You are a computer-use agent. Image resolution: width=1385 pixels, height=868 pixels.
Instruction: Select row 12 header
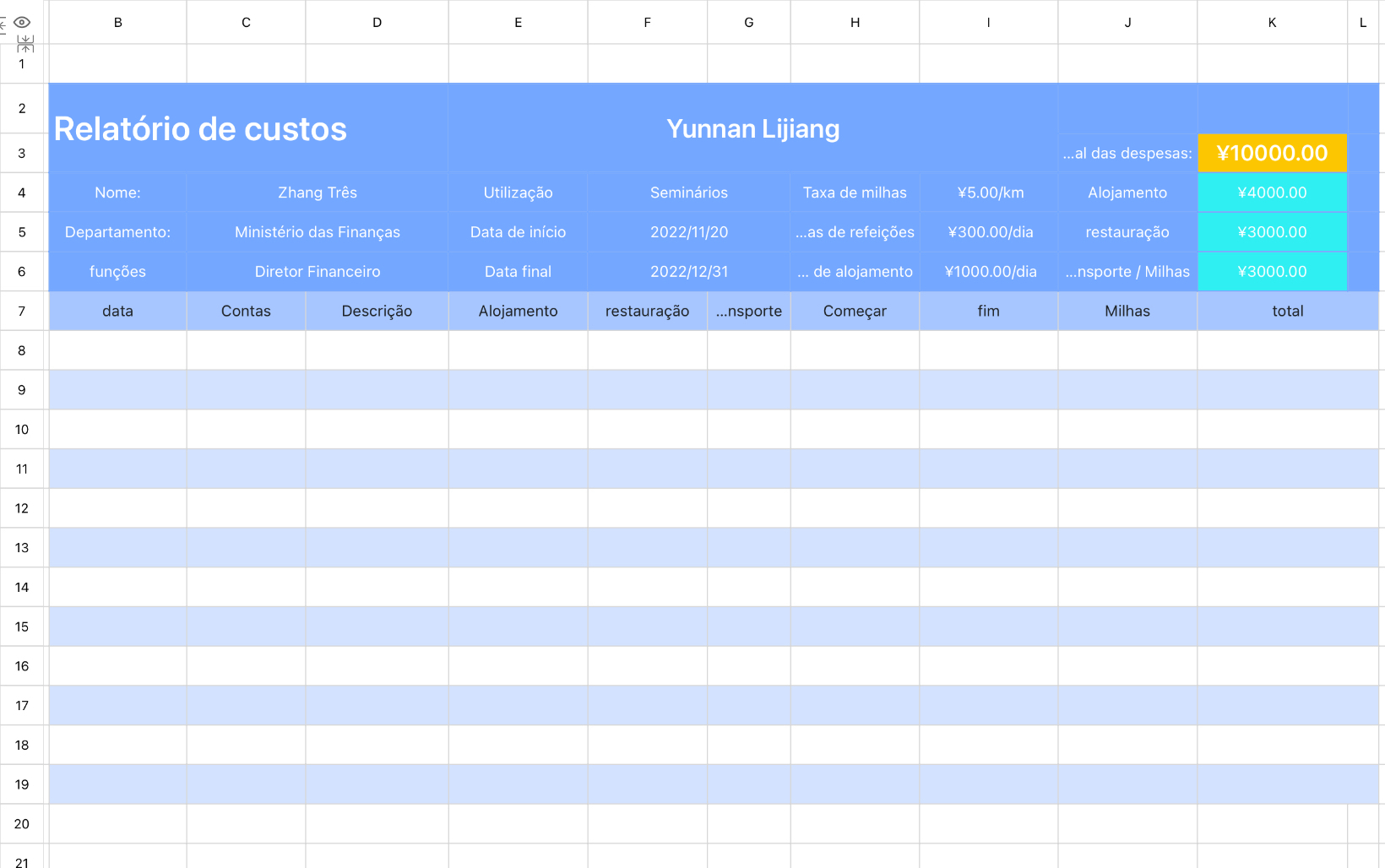pos(22,508)
